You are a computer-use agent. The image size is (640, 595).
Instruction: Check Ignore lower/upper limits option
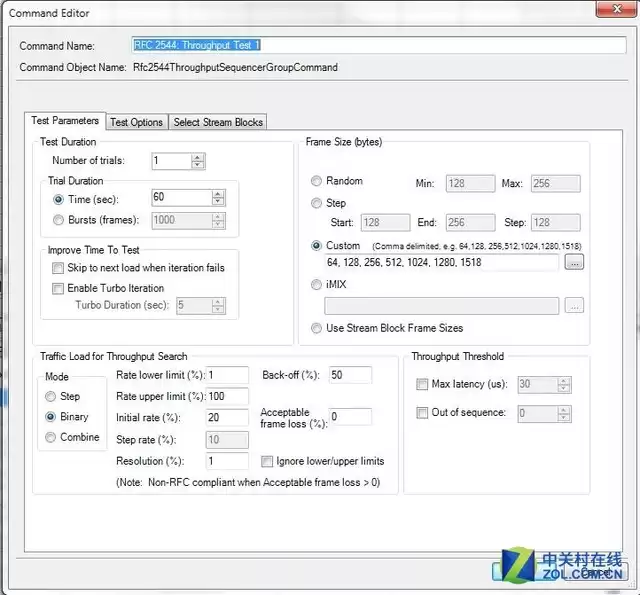click(267, 461)
